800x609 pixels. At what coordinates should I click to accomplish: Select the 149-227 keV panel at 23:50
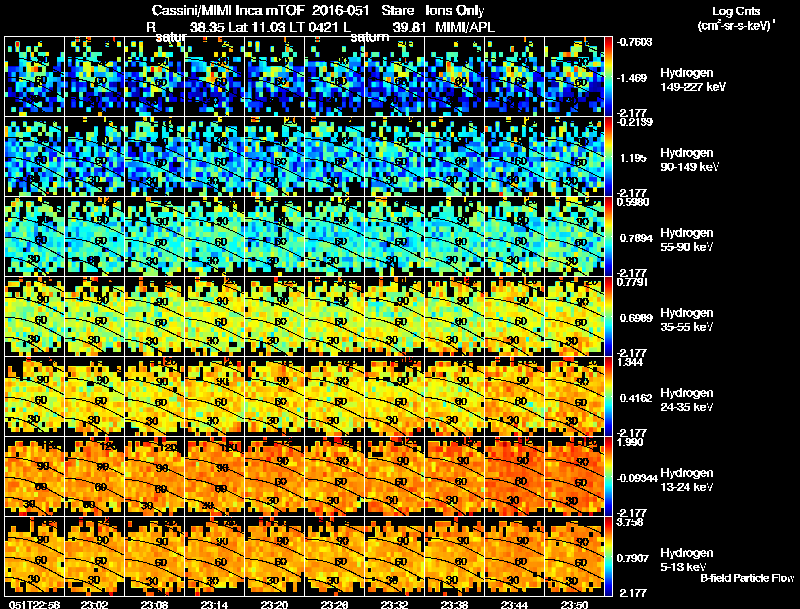coord(574,77)
